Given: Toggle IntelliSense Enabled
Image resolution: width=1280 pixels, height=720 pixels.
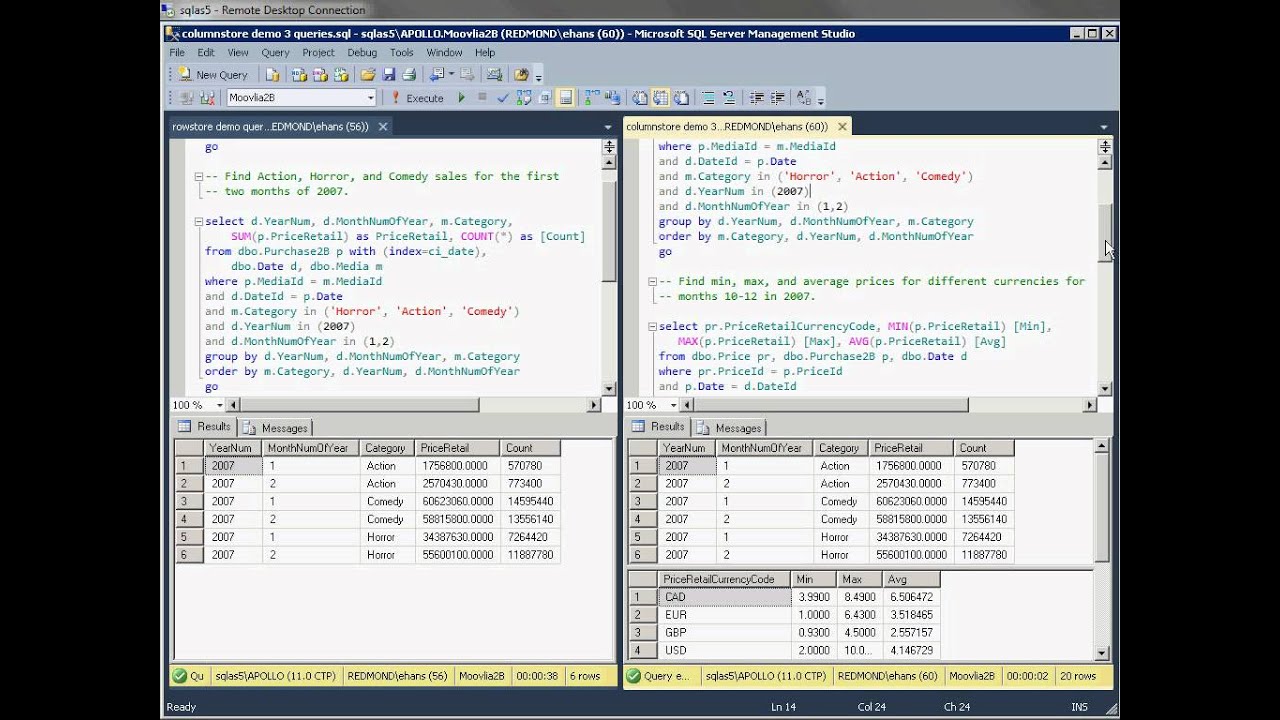Looking at the screenshot, I should (565, 98).
